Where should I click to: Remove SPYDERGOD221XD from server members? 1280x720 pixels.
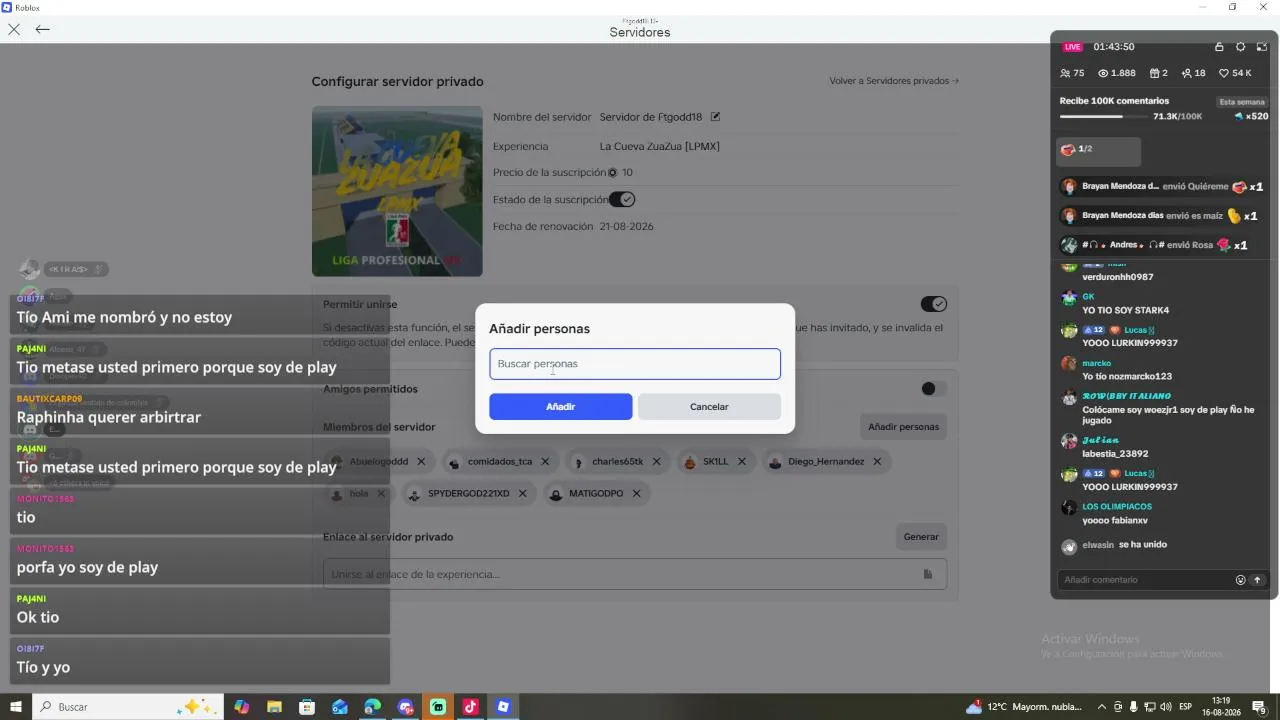coord(522,494)
